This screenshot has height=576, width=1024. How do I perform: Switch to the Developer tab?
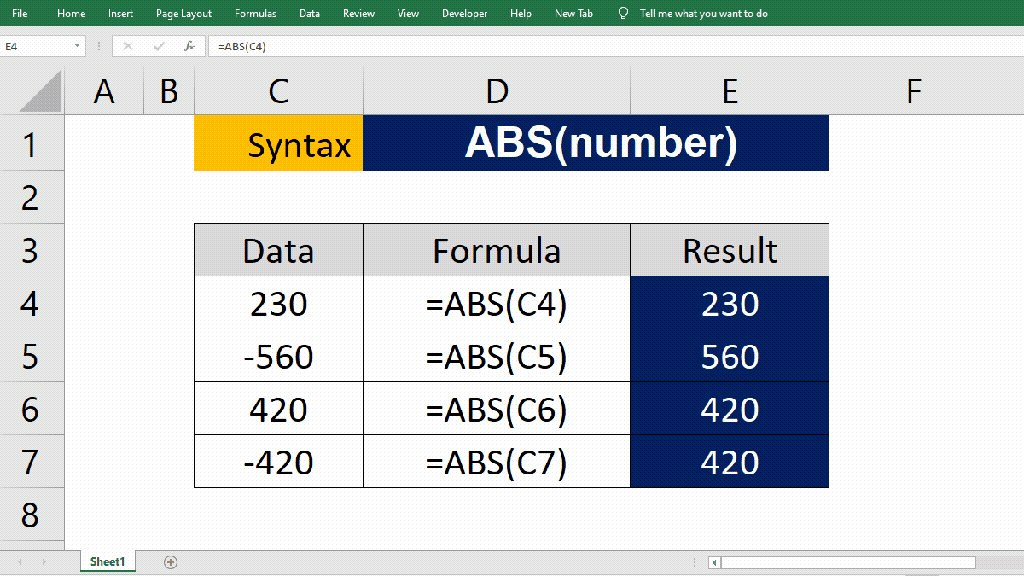click(464, 13)
